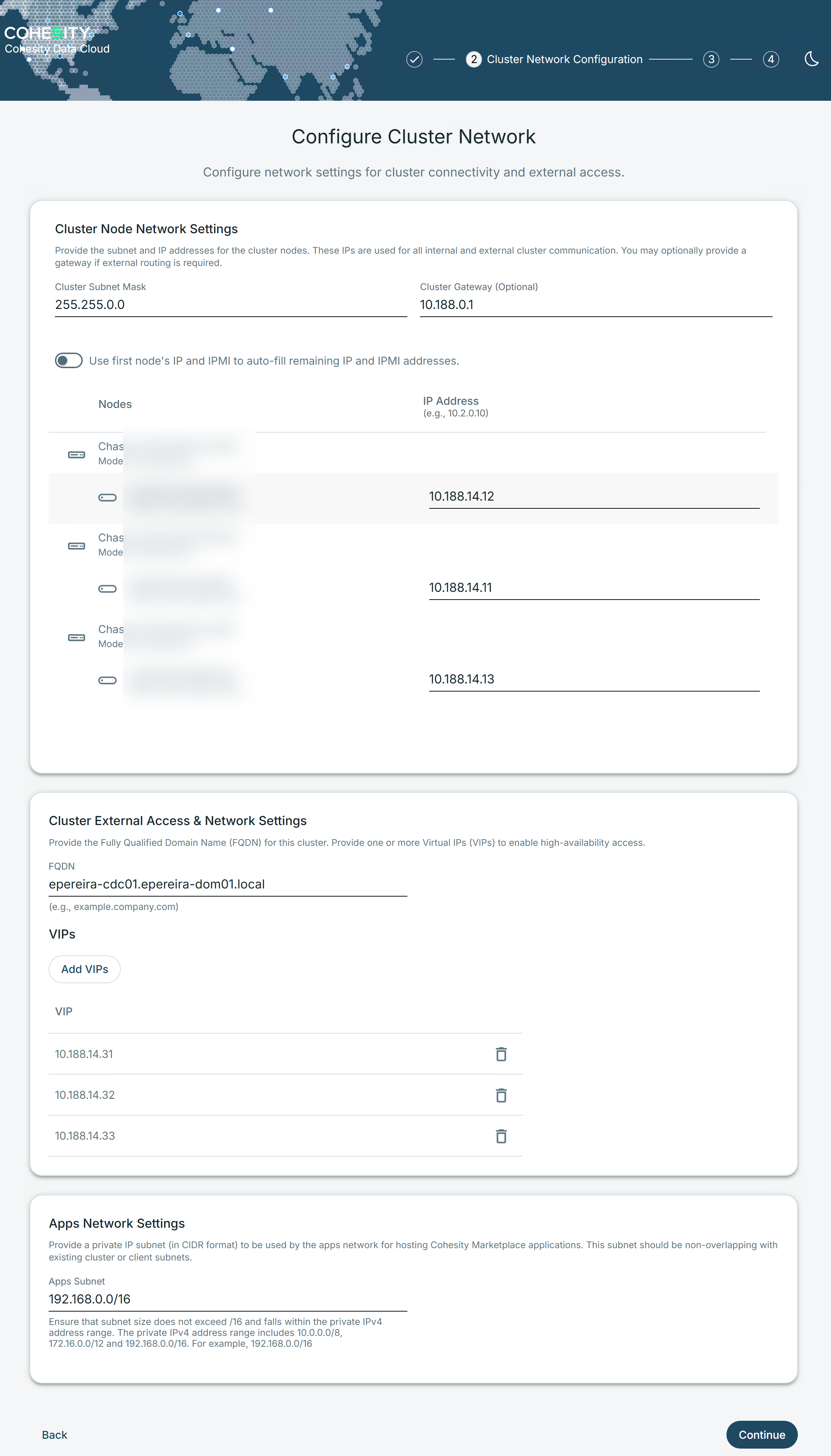
Task: Click the 10.188.14.12 node IP field
Action: [x=594, y=496]
